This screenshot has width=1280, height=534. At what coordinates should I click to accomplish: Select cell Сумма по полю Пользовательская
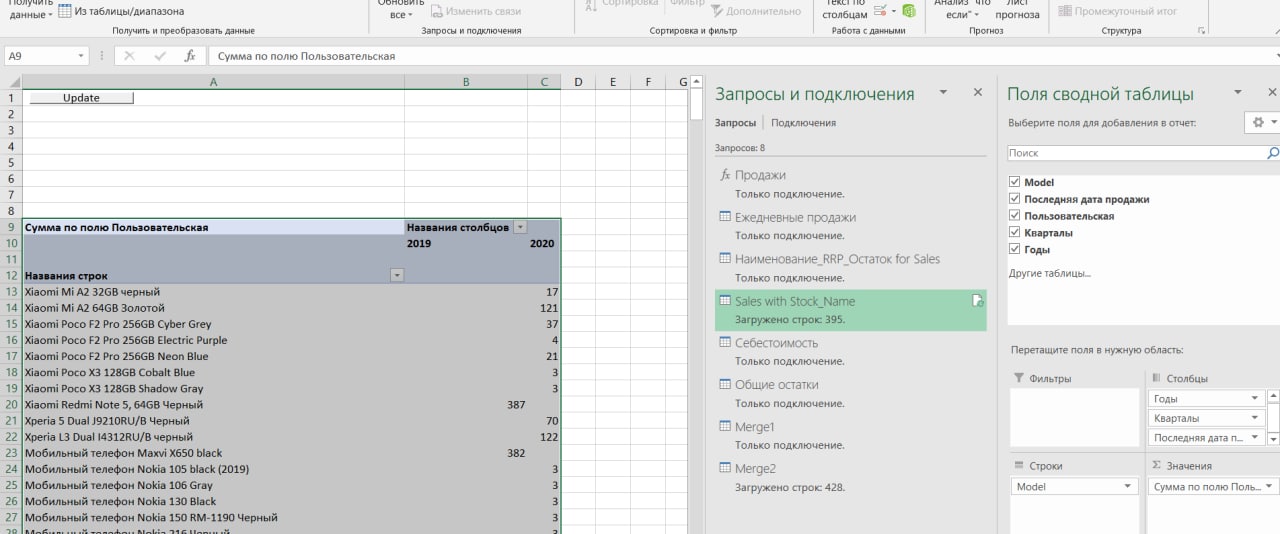(x=213, y=227)
